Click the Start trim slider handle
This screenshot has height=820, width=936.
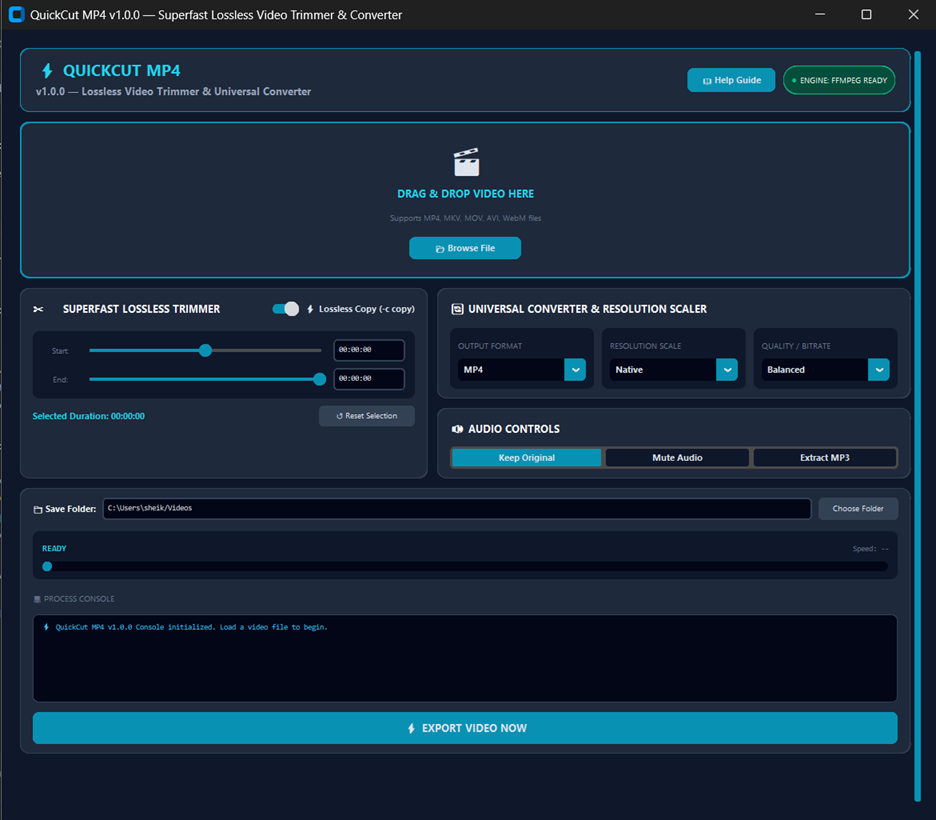205,350
